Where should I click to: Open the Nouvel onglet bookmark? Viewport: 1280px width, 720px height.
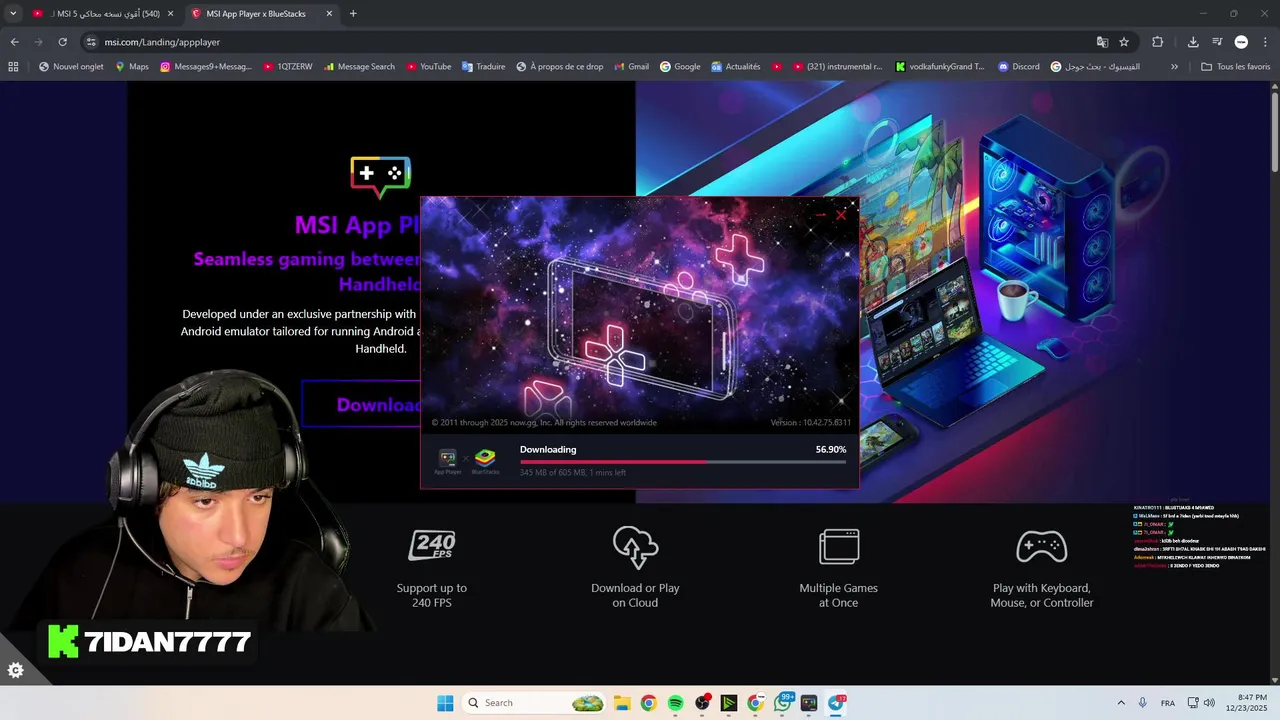pos(71,67)
